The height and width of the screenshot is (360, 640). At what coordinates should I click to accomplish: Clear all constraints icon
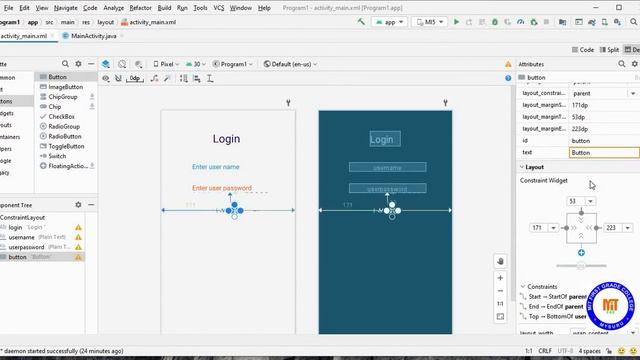(154, 78)
